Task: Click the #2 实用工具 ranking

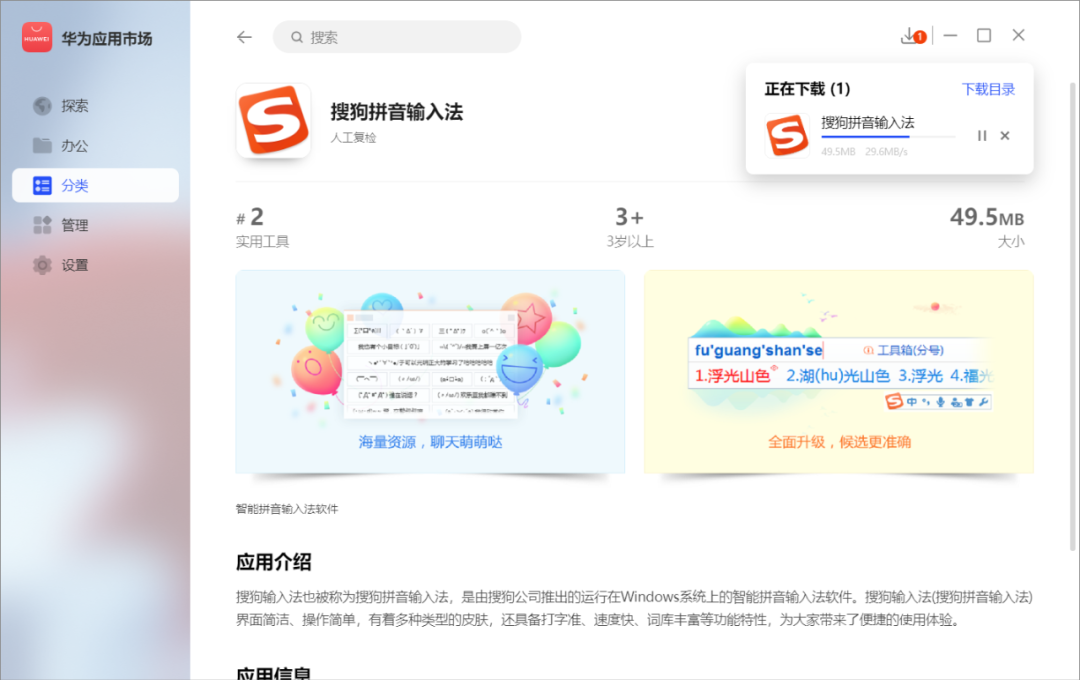Action: point(262,227)
